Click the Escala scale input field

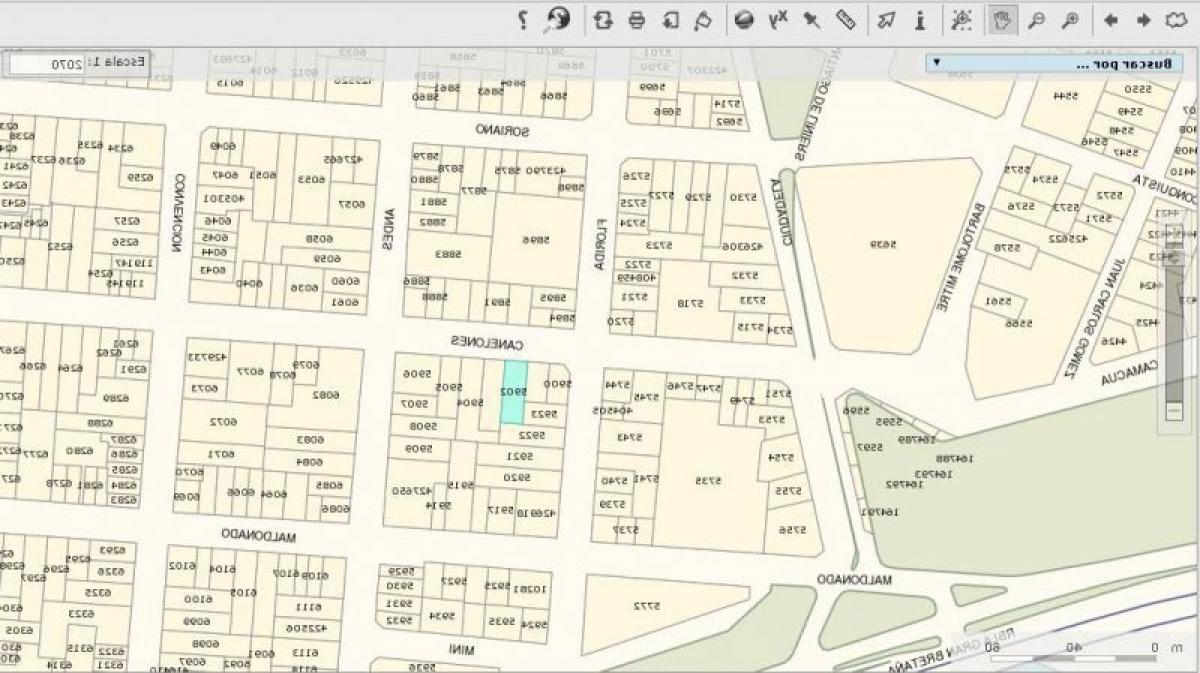click(47, 64)
